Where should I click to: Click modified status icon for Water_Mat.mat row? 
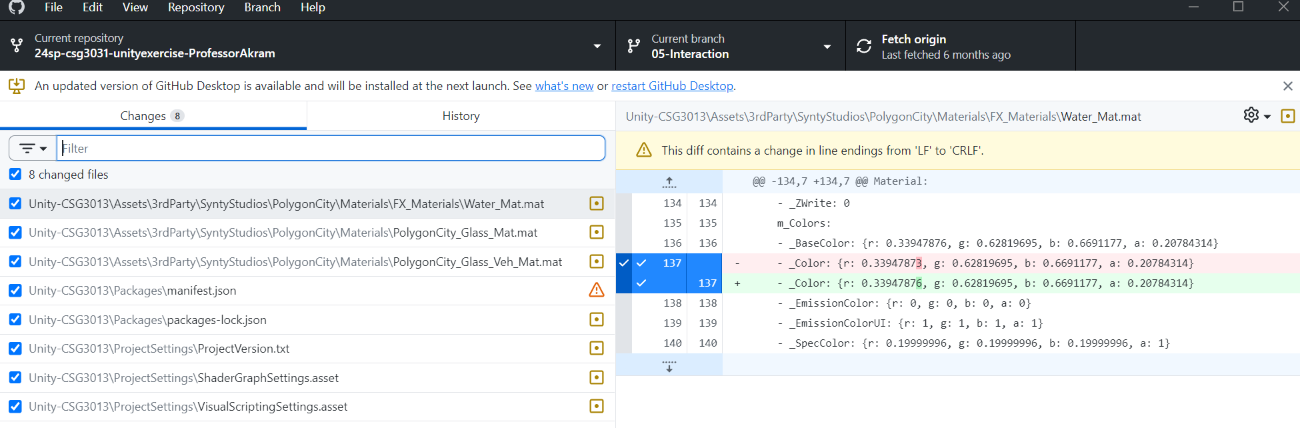pyautogui.click(x=597, y=203)
